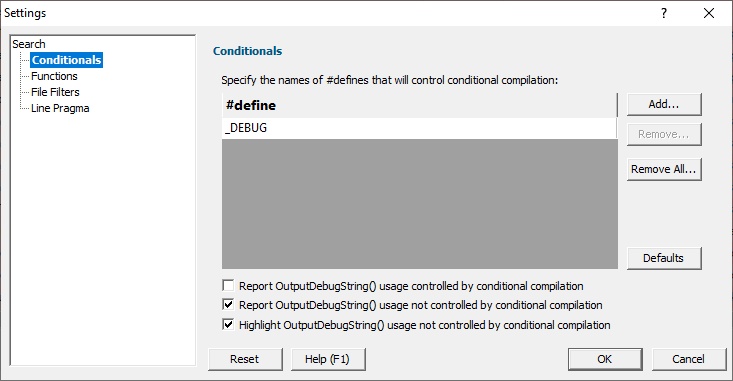Enable reporting usage controlled by conditional compilation
733x381 pixels.
pos(228,285)
